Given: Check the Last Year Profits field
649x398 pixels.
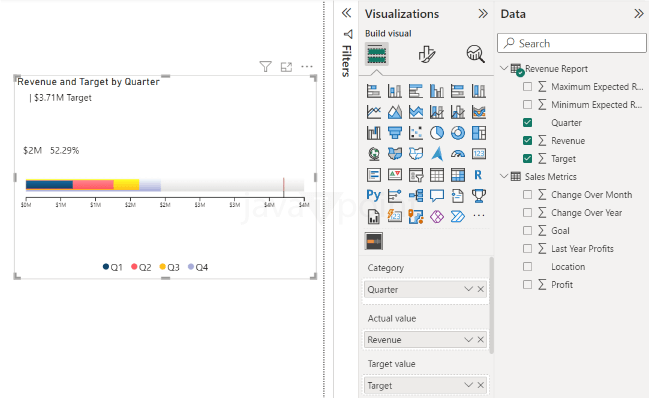Looking at the screenshot, I should pos(527,248).
